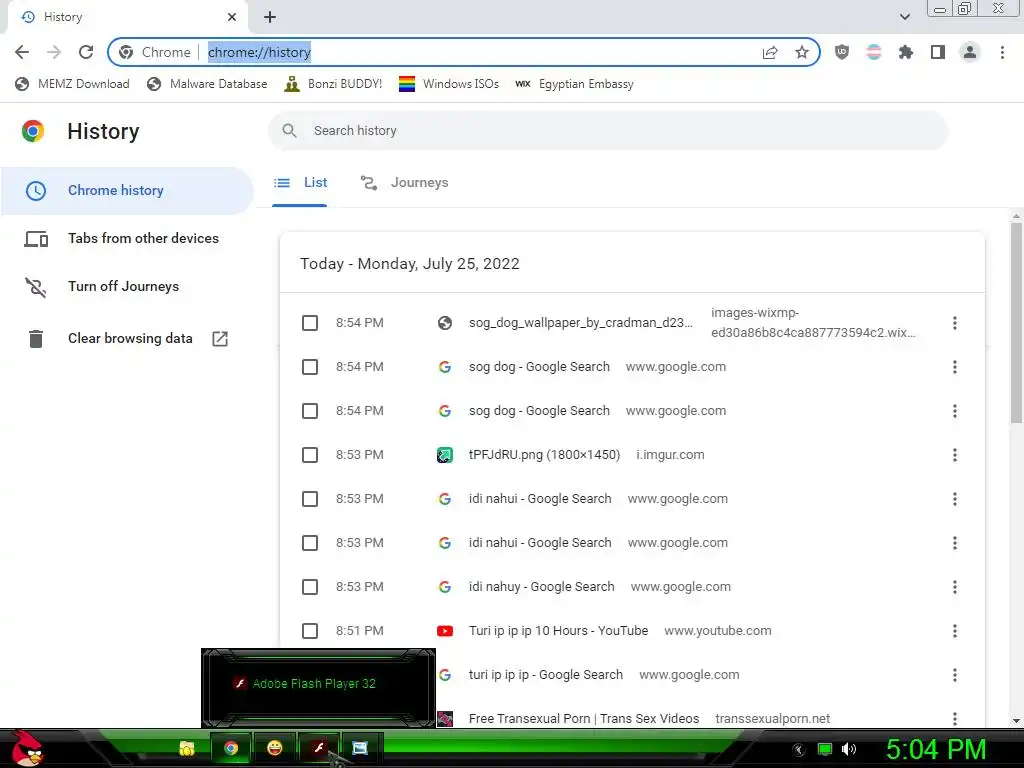Viewport: 1024px width, 768px height.
Task: Open the MEMZ Download bookmark
Action: coord(72,84)
